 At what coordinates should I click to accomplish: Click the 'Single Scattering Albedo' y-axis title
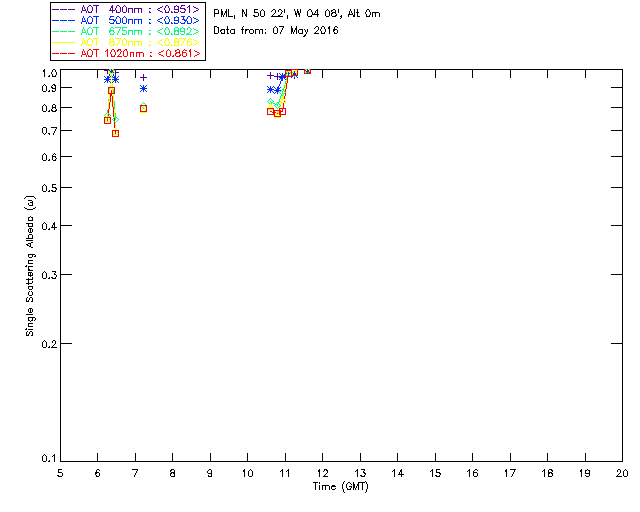[30, 266]
